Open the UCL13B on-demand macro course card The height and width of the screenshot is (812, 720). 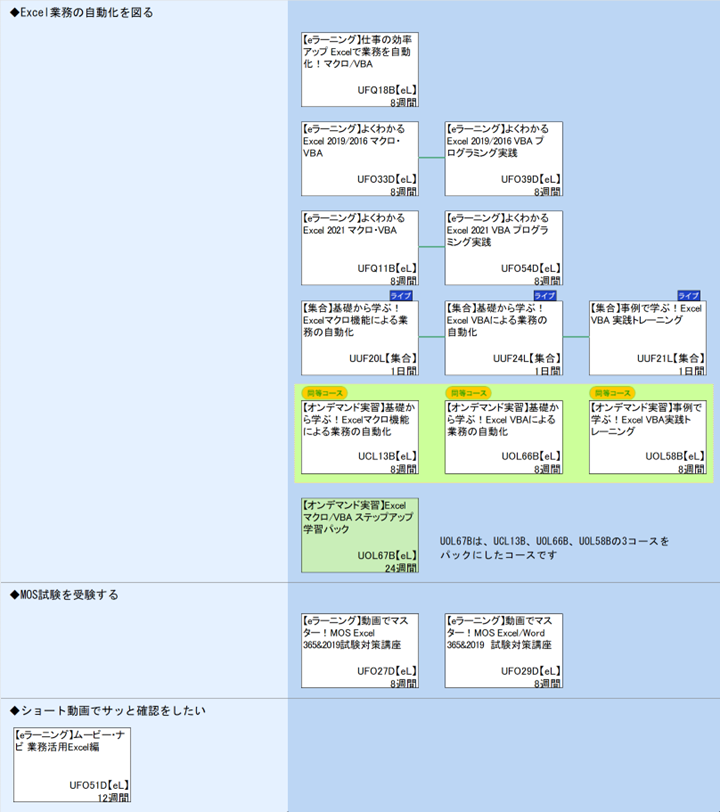(x=360, y=437)
